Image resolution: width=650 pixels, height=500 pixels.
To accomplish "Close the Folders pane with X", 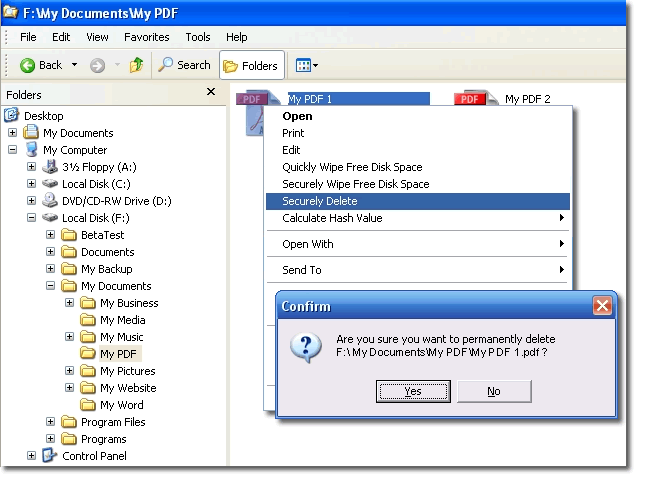I will tap(211, 92).
